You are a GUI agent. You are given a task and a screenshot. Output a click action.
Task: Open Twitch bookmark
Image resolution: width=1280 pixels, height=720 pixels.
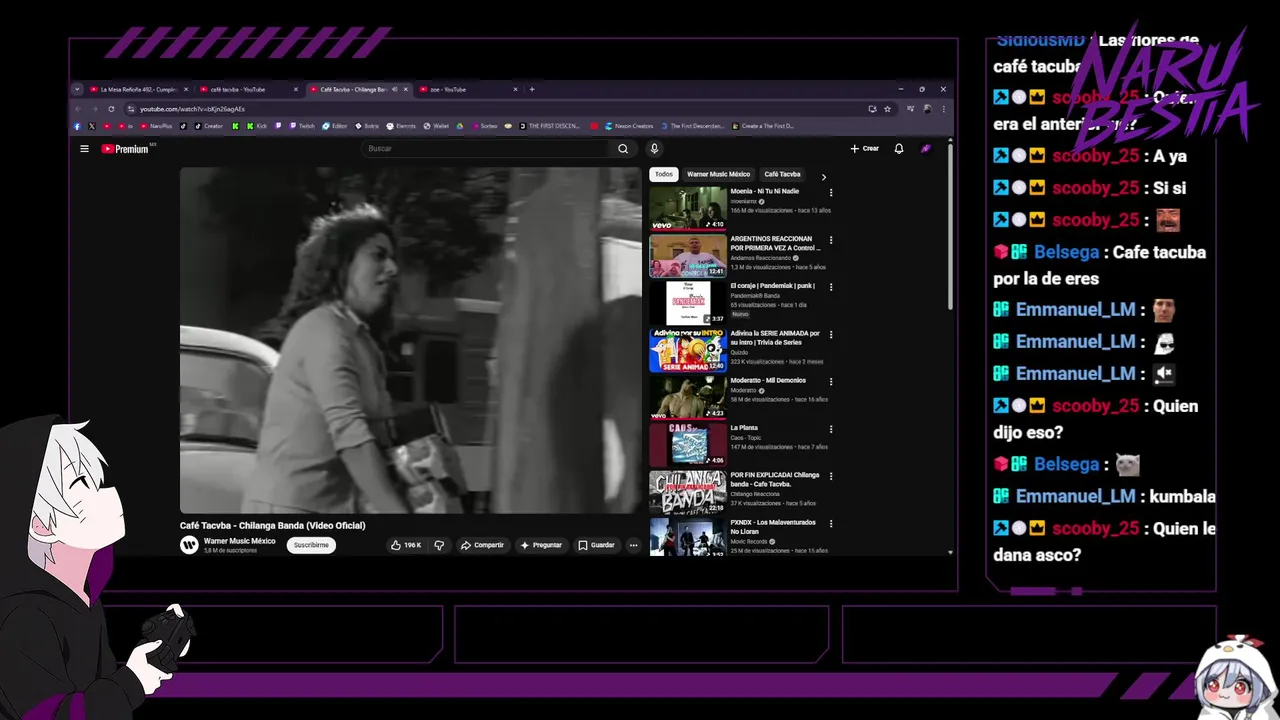click(302, 126)
